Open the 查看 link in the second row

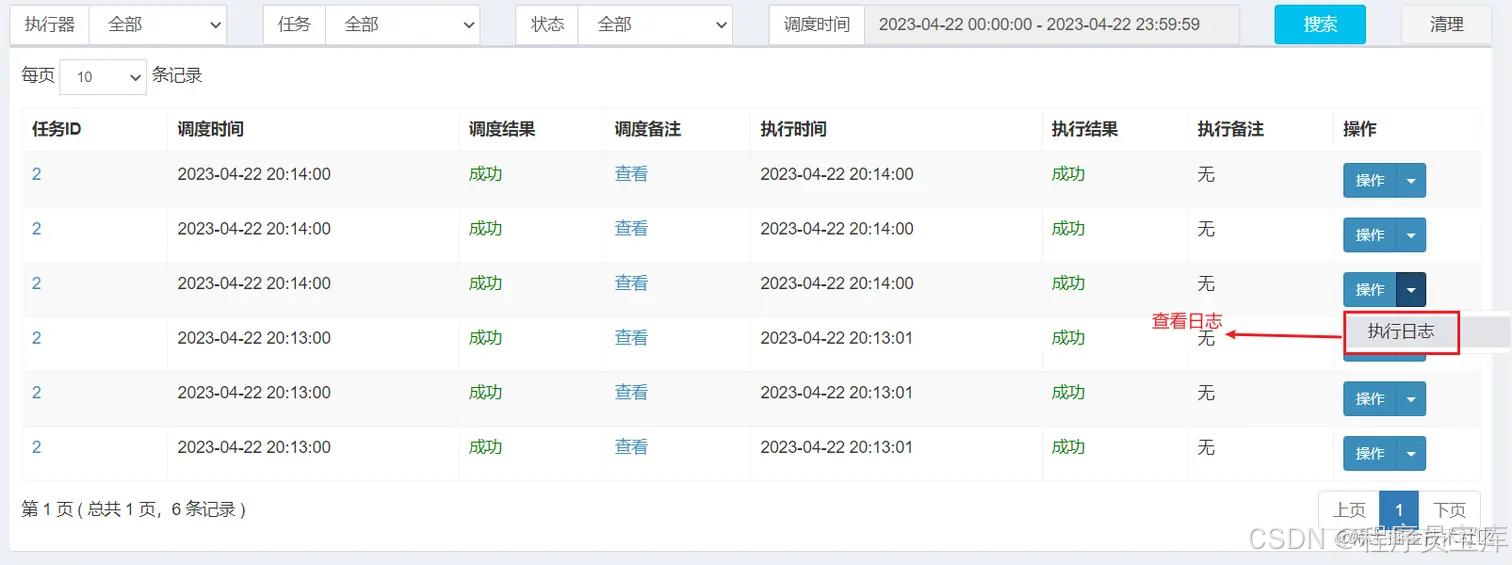click(631, 228)
